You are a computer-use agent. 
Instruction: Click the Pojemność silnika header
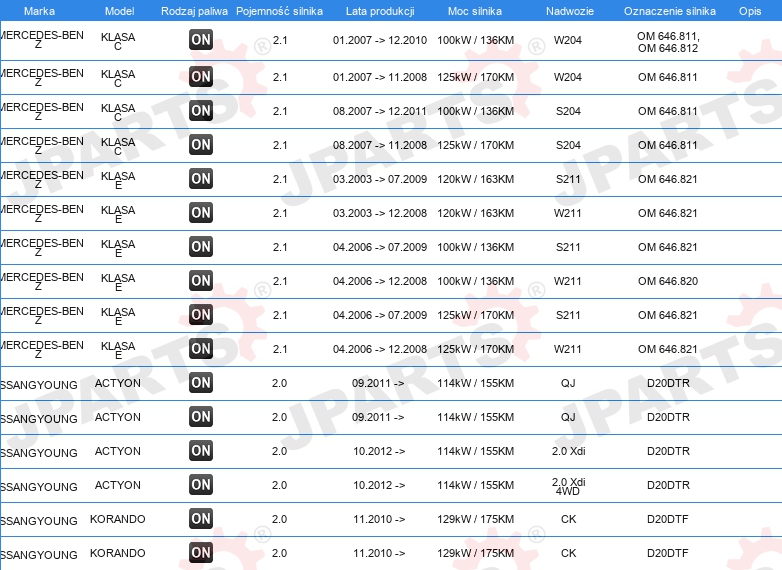[279, 11]
